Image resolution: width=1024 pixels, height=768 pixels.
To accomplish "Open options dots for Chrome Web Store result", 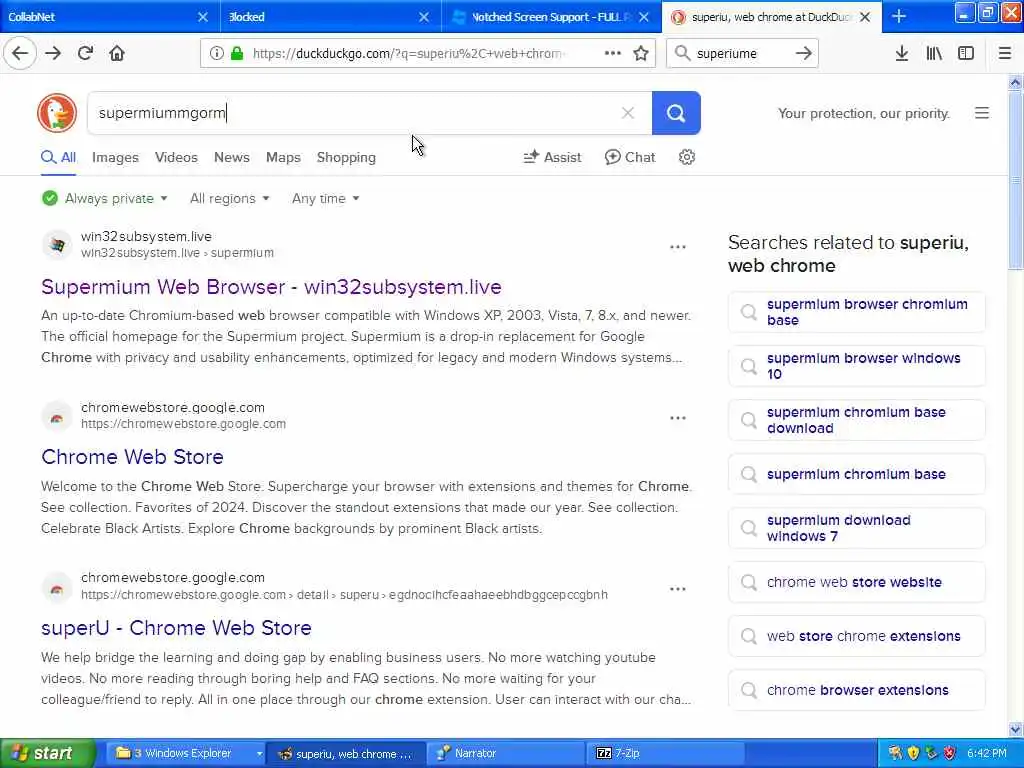I will [x=678, y=418].
